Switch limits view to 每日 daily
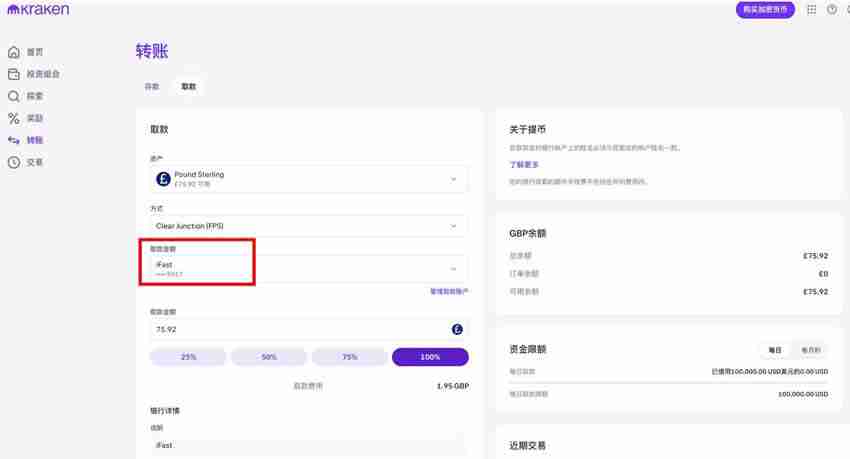Screen dimensions: 850x459 tap(774, 350)
